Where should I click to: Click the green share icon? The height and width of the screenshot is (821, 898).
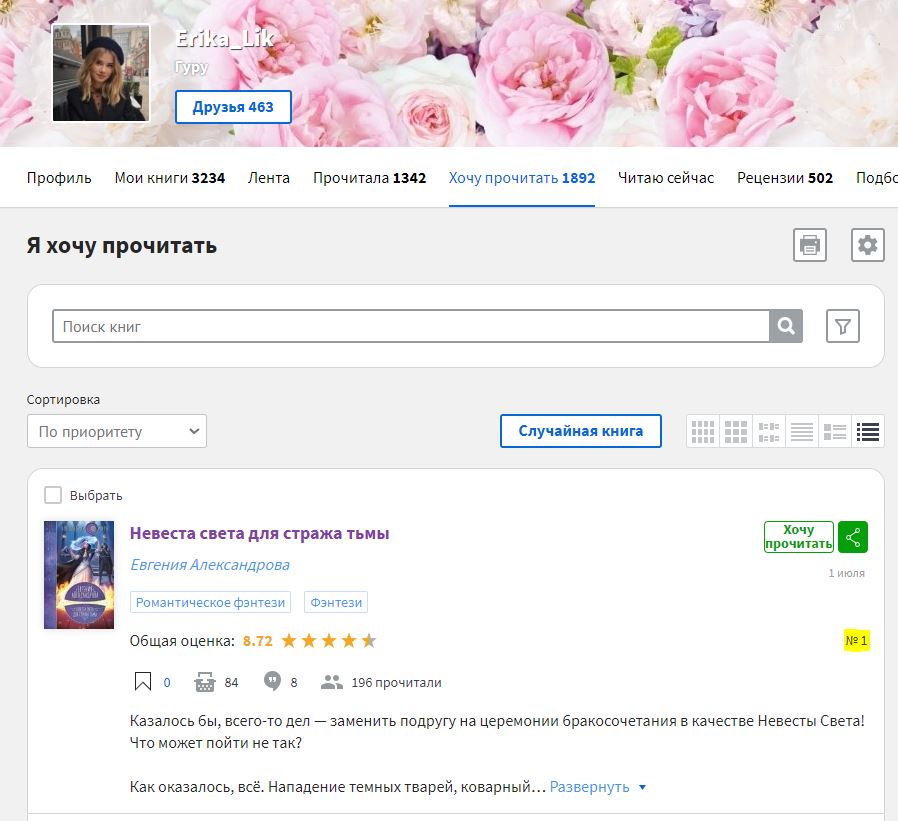tap(853, 537)
